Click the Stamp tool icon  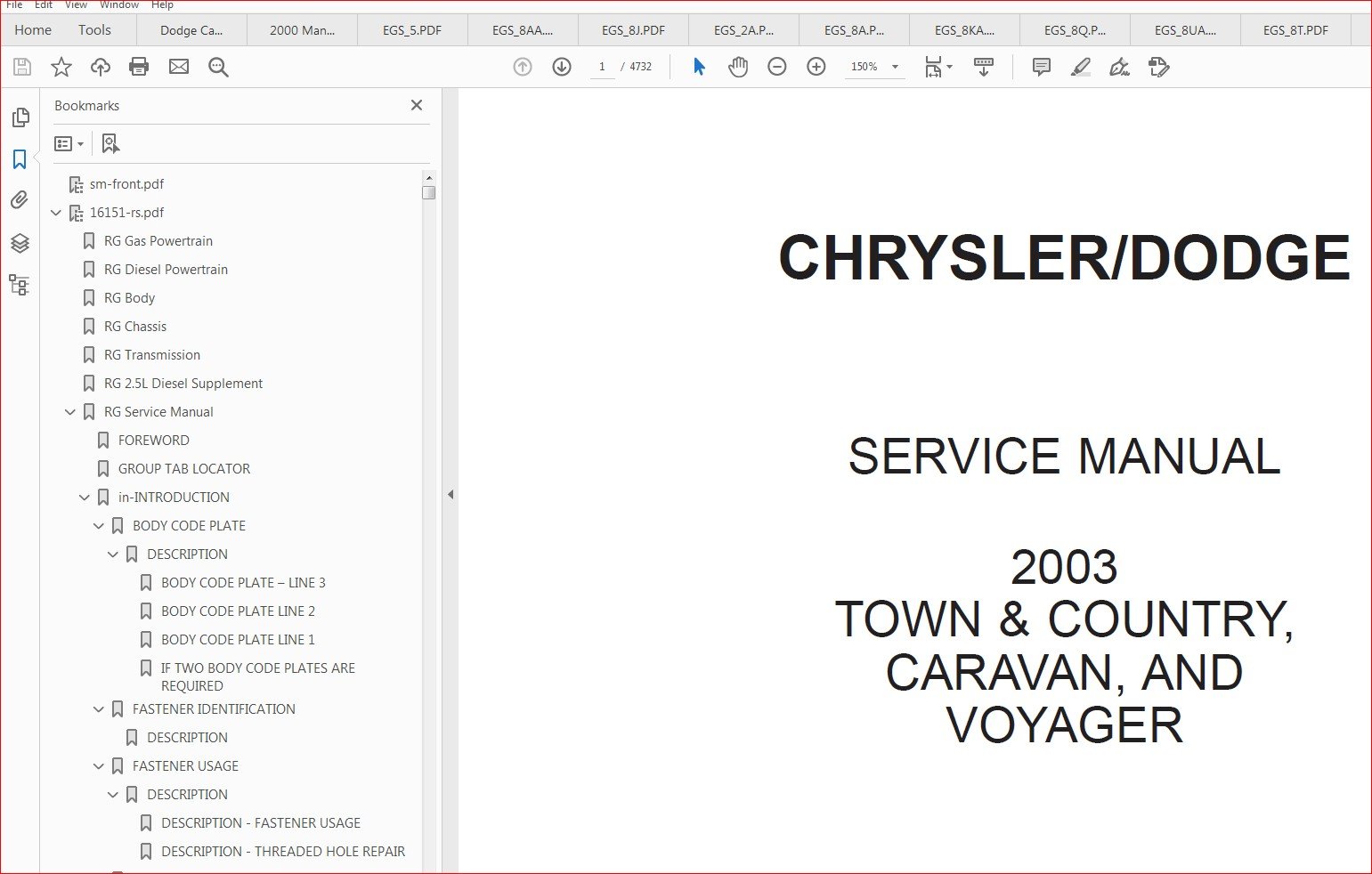[1158, 67]
